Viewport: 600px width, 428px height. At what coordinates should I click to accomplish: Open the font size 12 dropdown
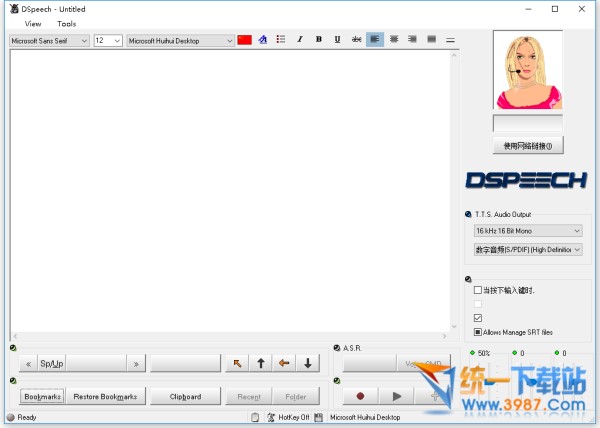click(x=108, y=41)
